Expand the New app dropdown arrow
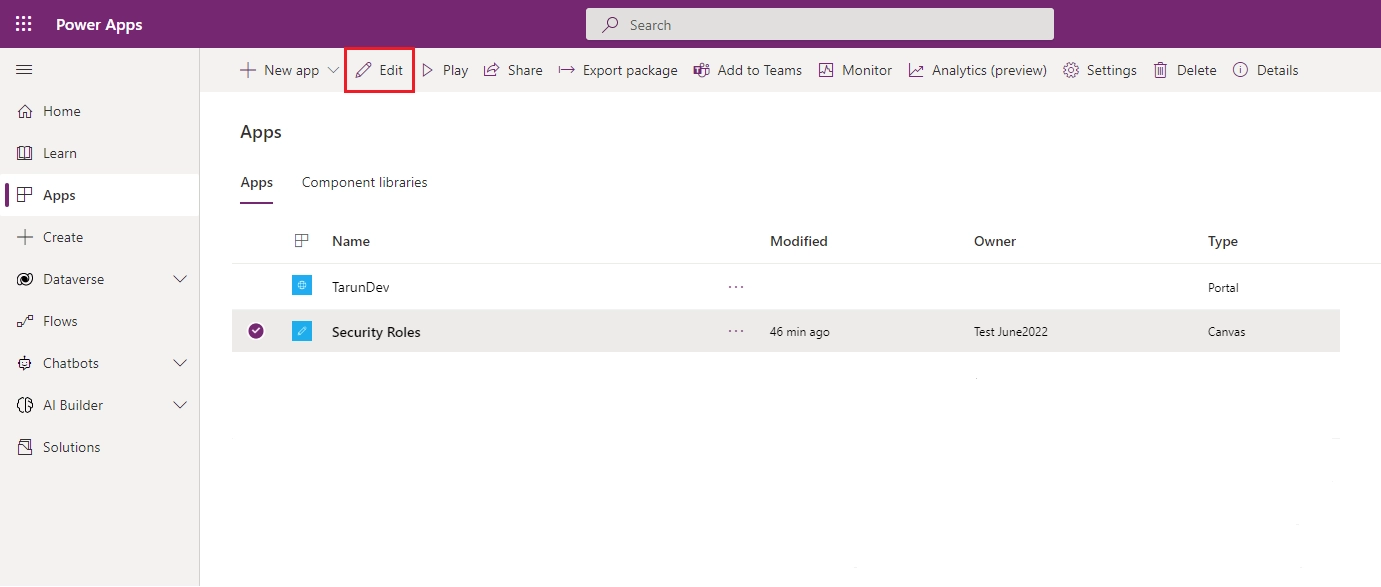This screenshot has width=1381, height=587. click(x=334, y=70)
